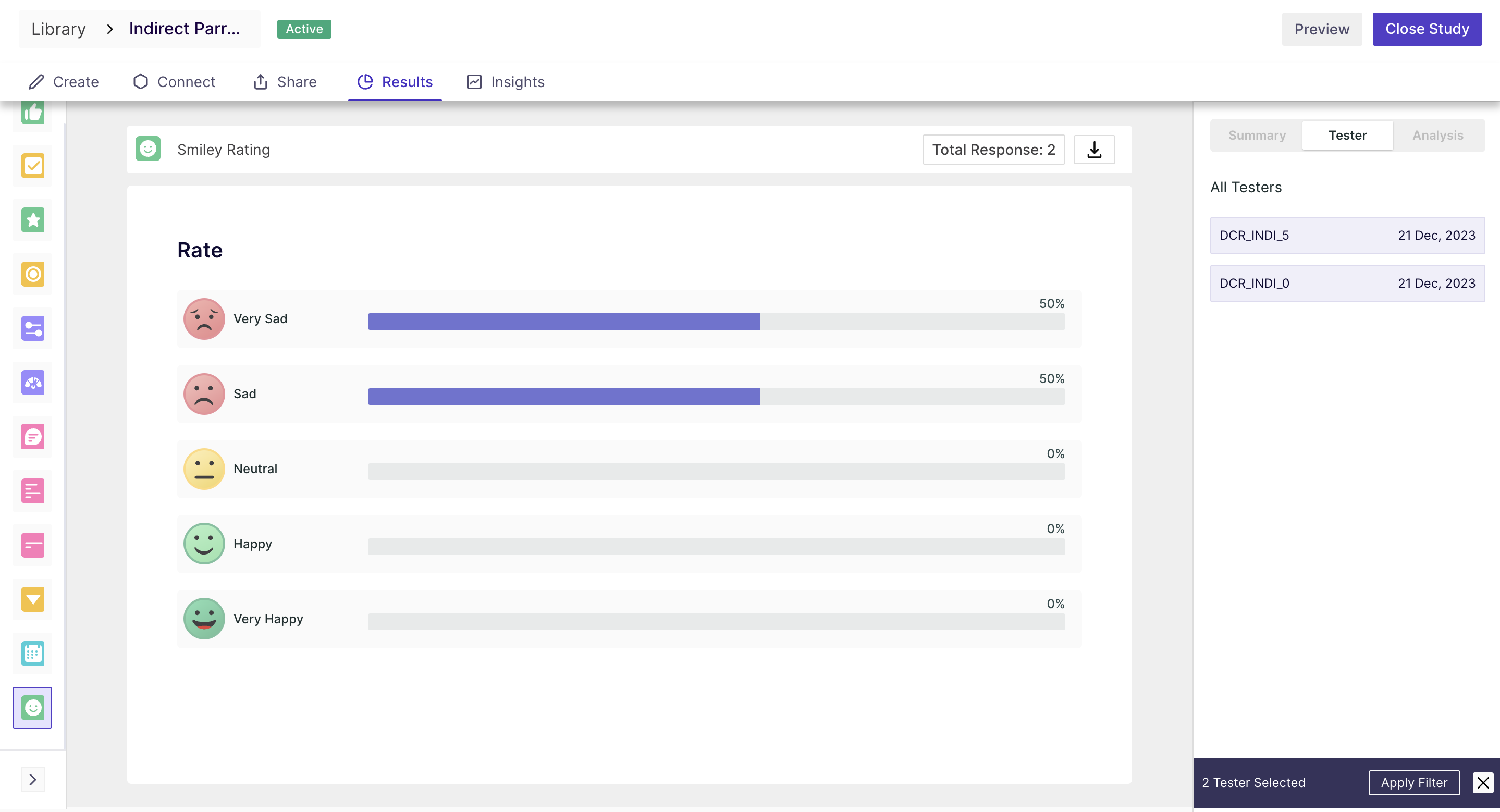Select the yellow checkbox question icon

tap(33, 166)
